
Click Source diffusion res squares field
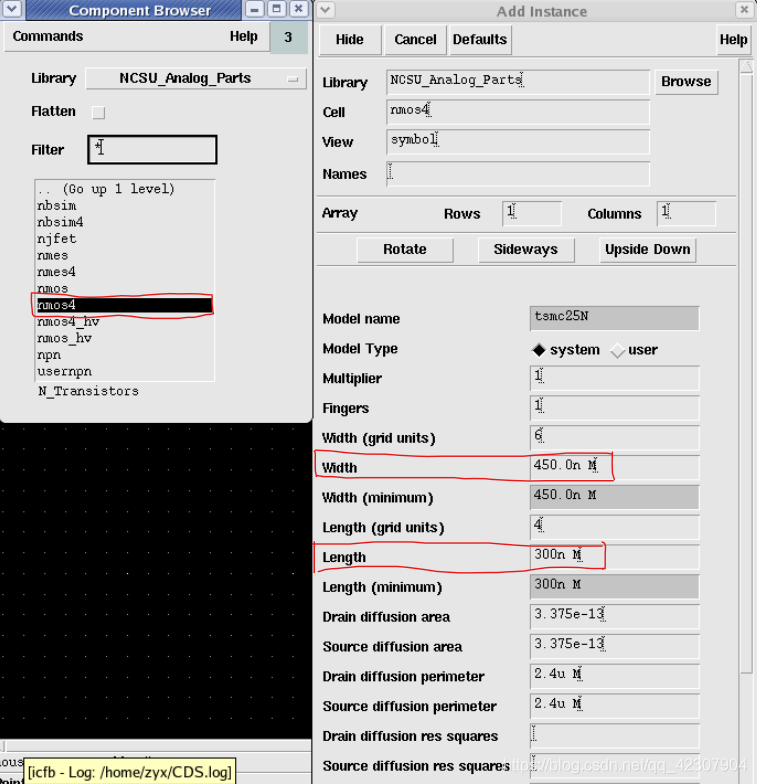(614, 766)
